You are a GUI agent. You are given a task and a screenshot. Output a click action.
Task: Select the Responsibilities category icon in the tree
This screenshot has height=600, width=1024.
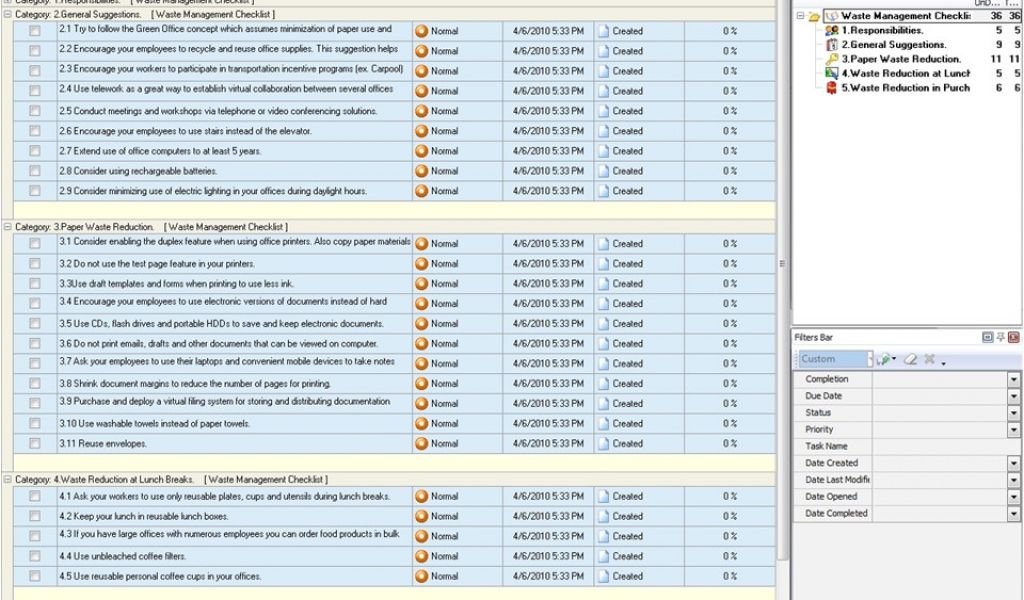(x=831, y=30)
